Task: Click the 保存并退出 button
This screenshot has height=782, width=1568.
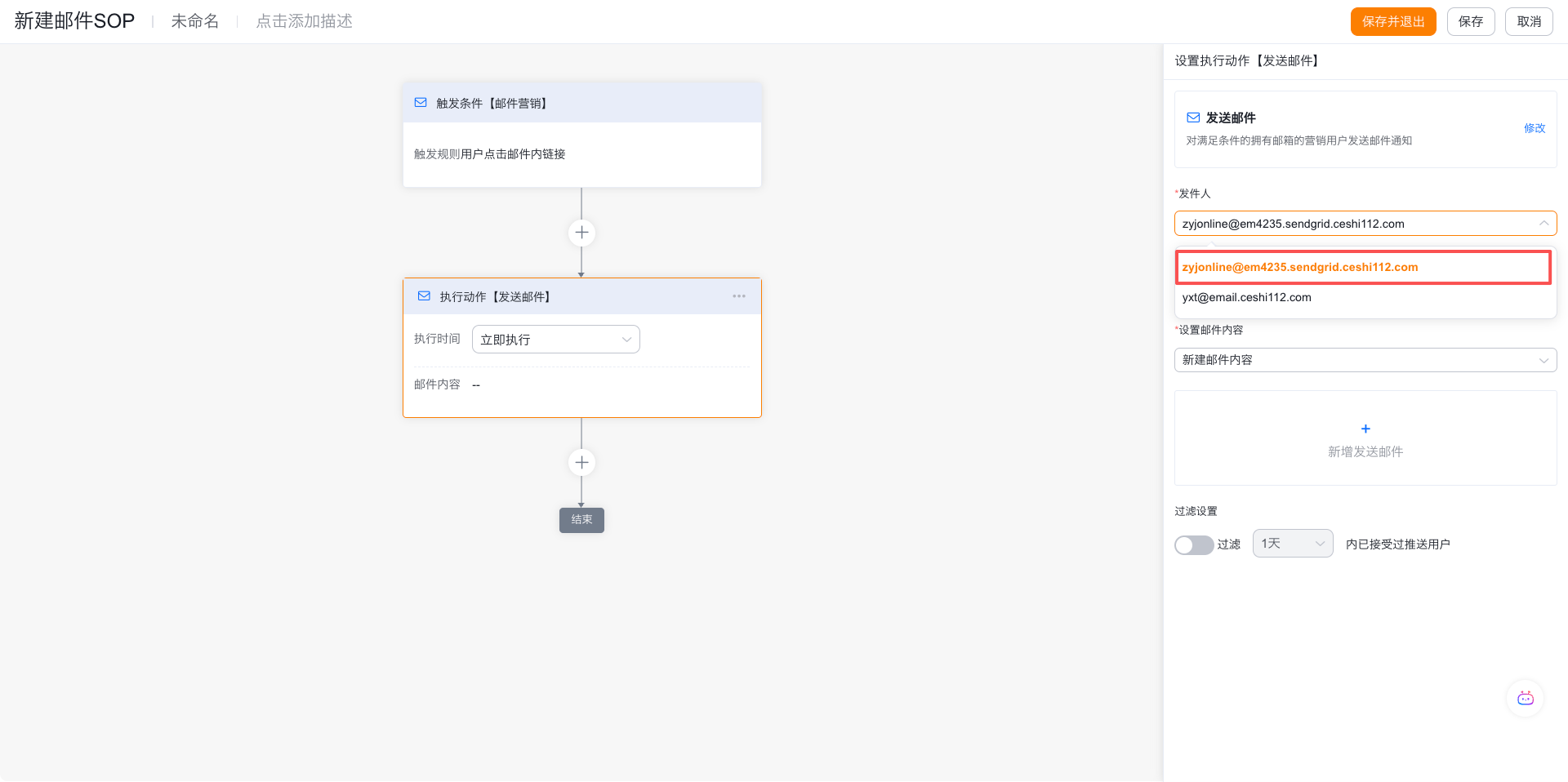Action: [1393, 21]
